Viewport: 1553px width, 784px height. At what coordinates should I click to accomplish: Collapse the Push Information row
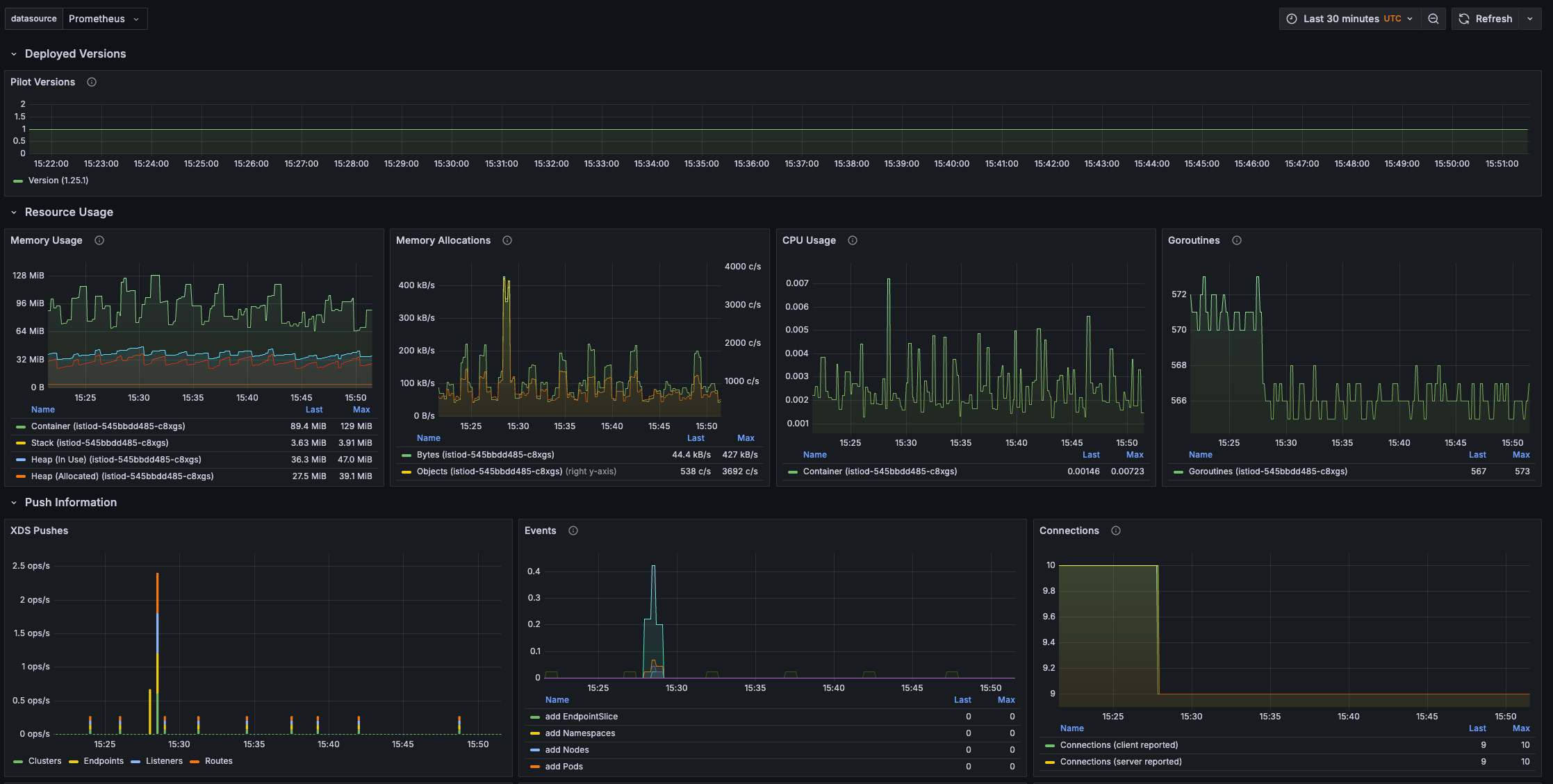click(x=14, y=503)
